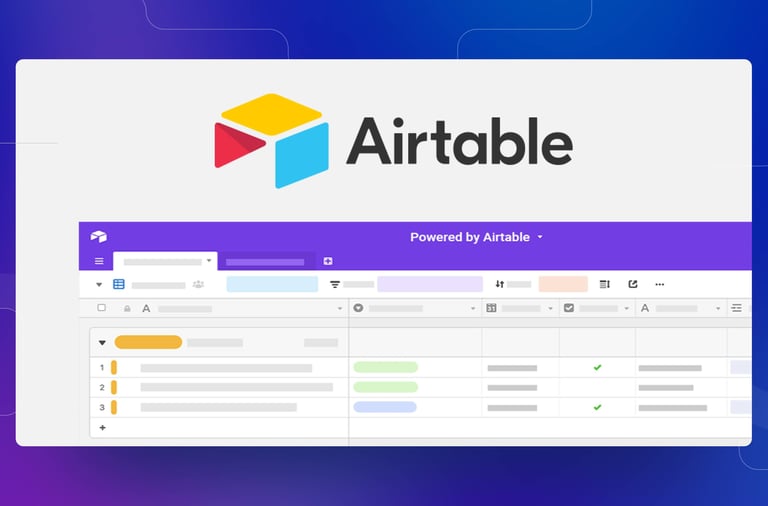Add a record with the plus icon
This screenshot has height=506, width=768.
[x=102, y=428]
